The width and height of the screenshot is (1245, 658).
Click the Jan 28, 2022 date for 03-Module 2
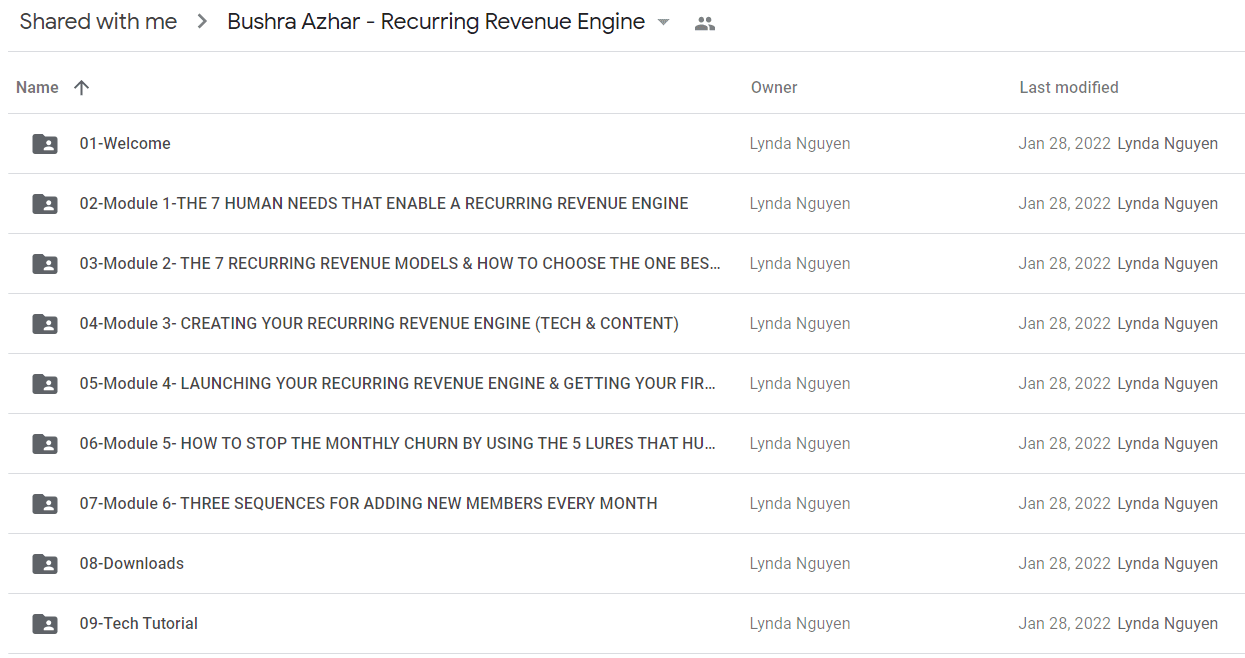tap(1065, 264)
